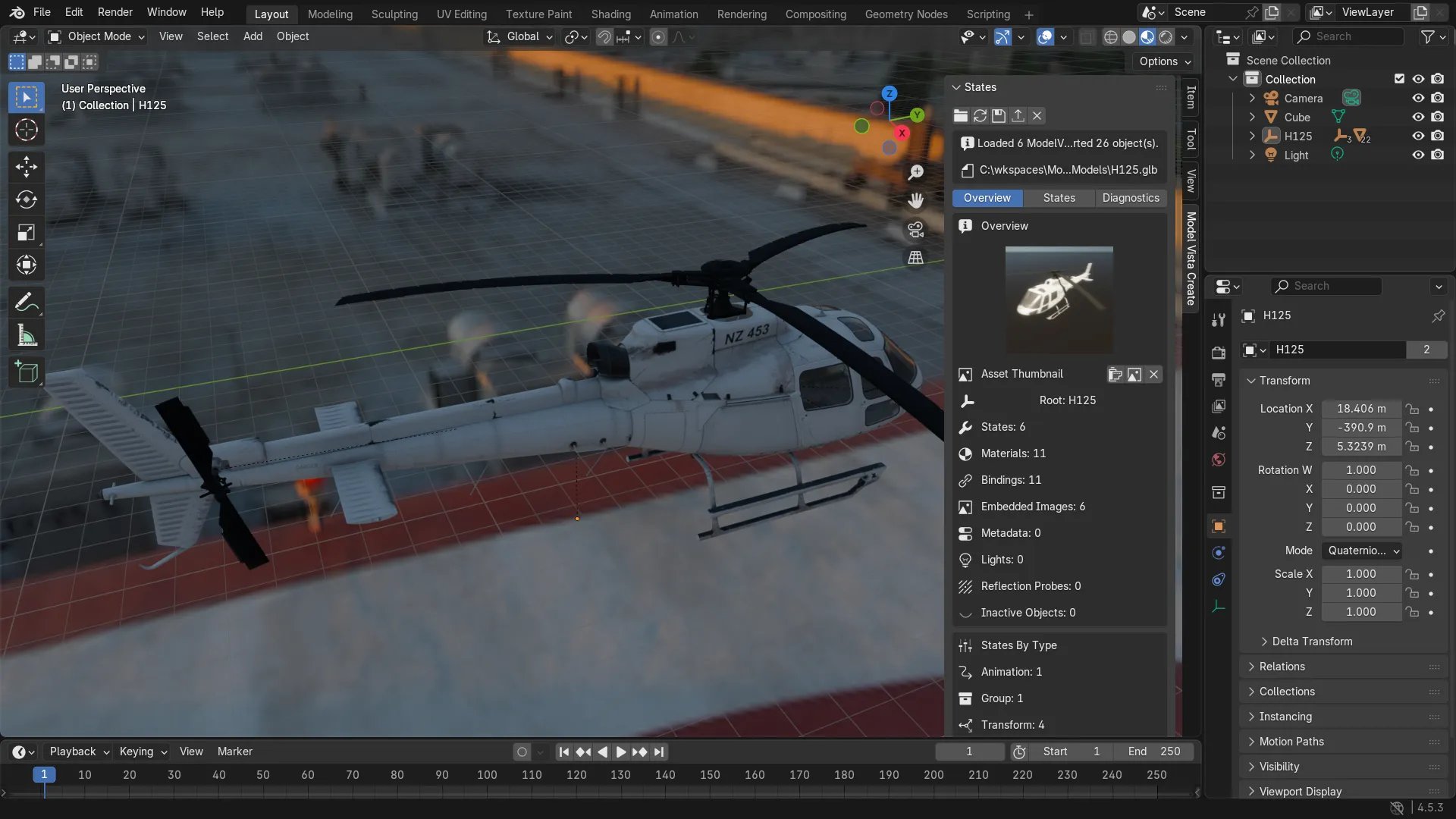
Task: Click the Location X value field
Action: coord(1361,409)
